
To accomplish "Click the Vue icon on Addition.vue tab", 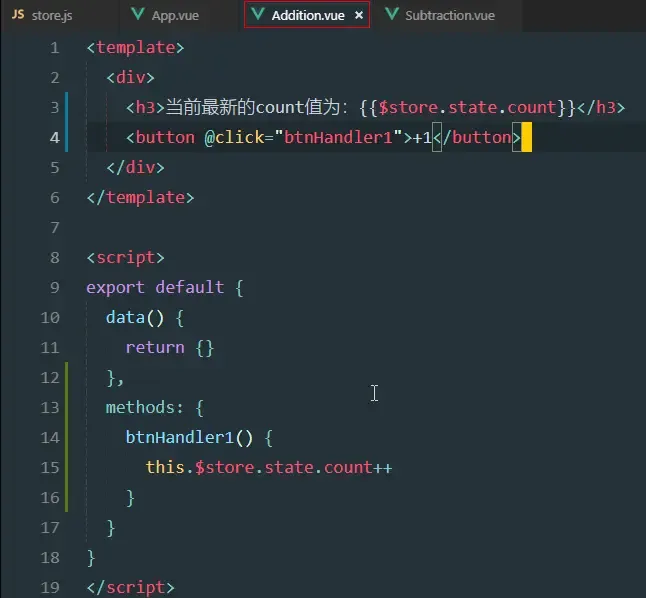I will pos(258,14).
